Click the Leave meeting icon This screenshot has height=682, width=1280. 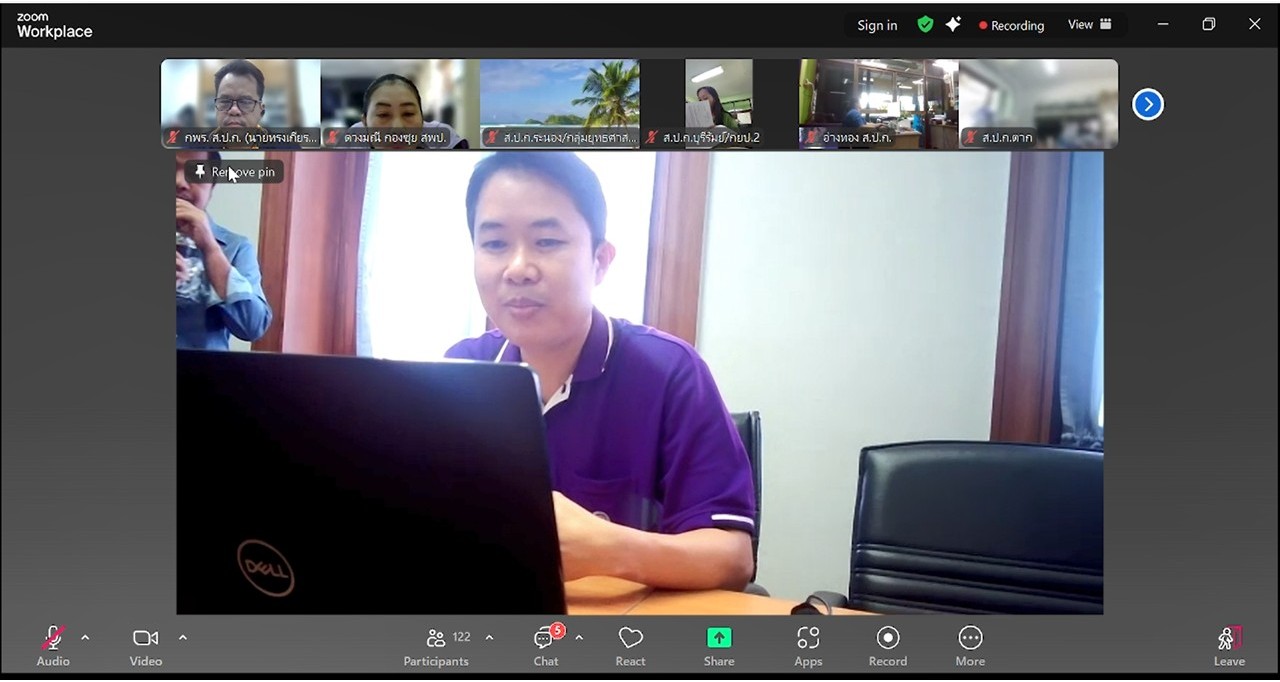[1228, 639]
